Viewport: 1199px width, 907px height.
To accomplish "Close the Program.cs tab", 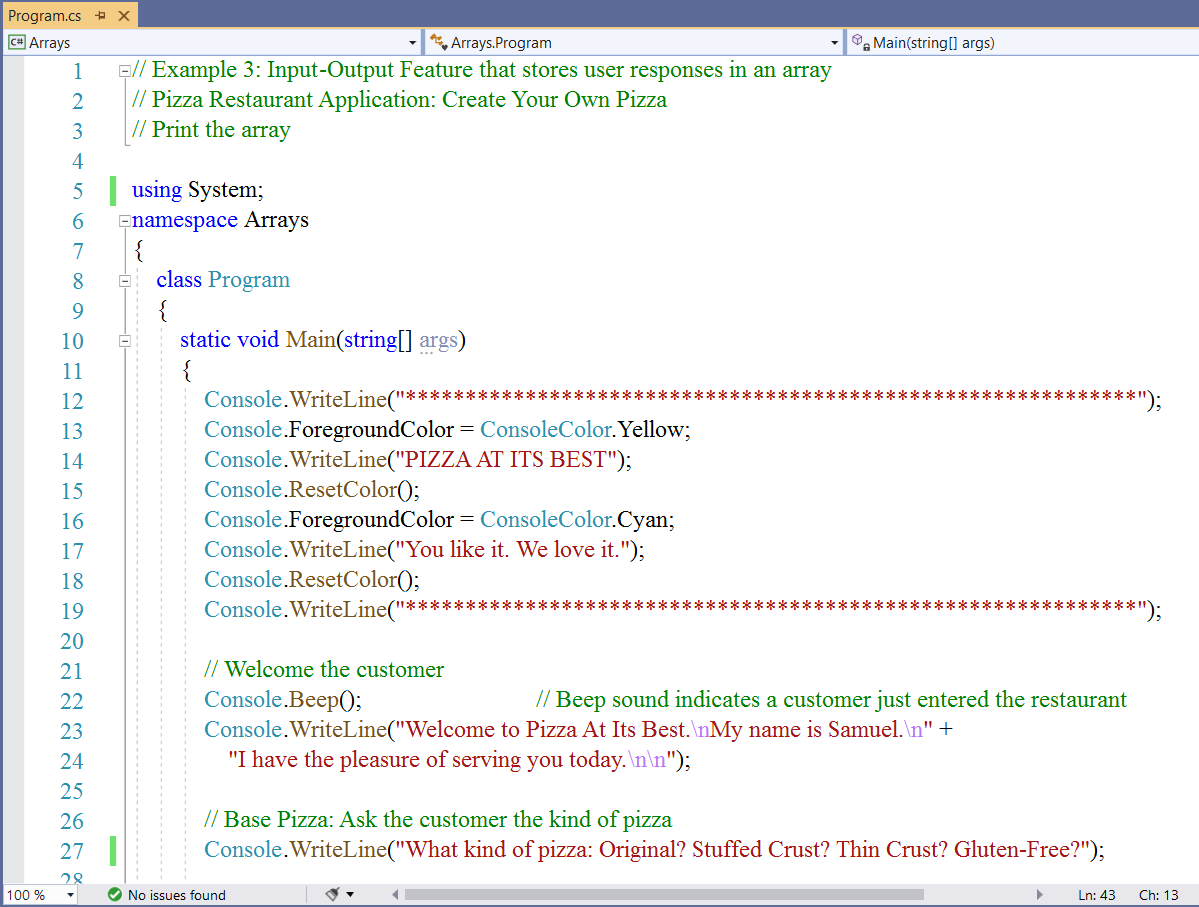I will pyautogui.click(x=123, y=16).
